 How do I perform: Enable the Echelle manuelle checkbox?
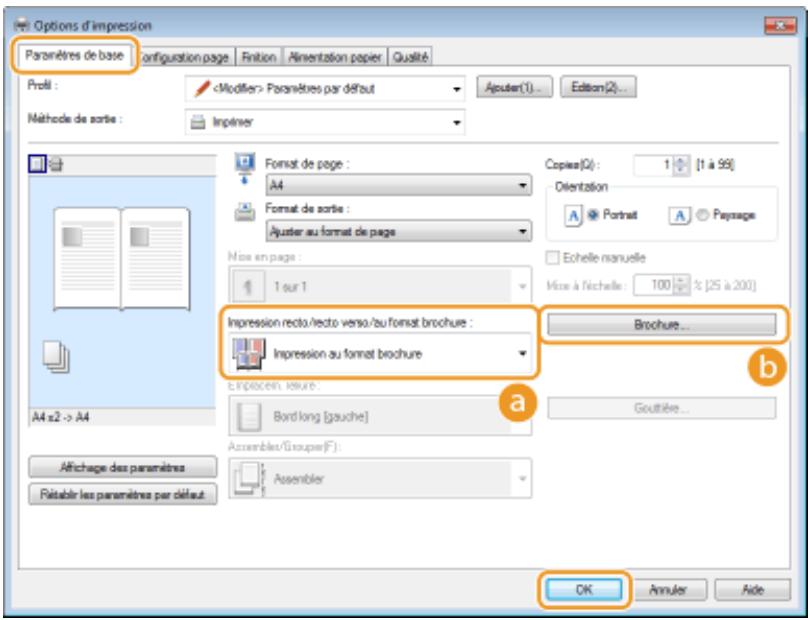click(x=552, y=257)
